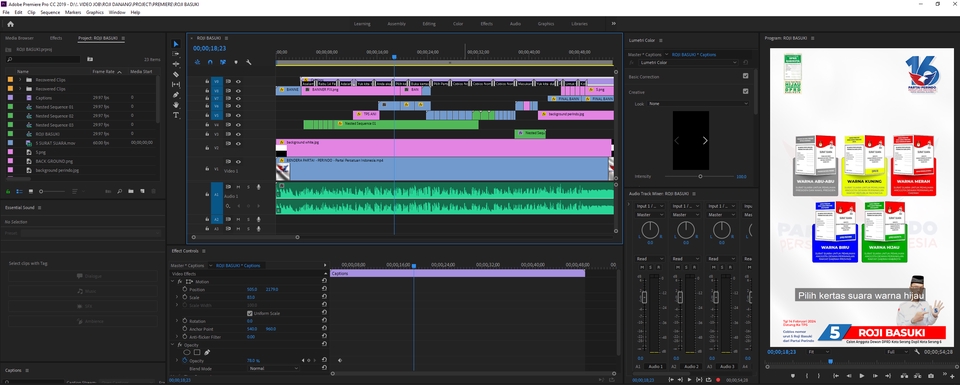Select the Type tool

click(x=176, y=115)
